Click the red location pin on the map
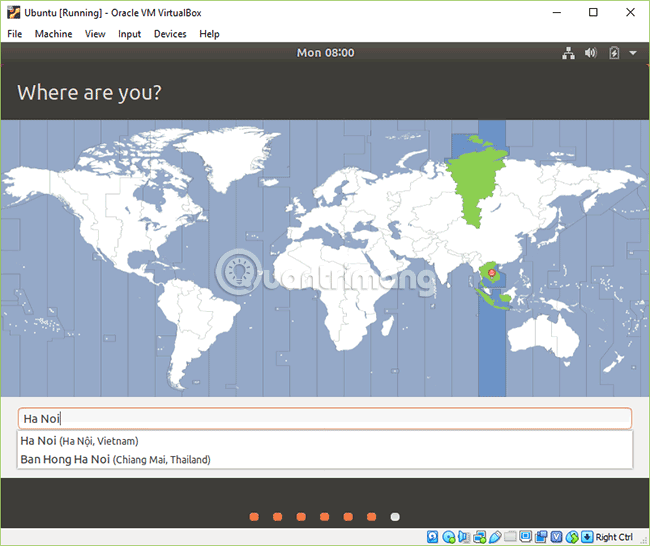This screenshot has height=546, width=650. 492,273
